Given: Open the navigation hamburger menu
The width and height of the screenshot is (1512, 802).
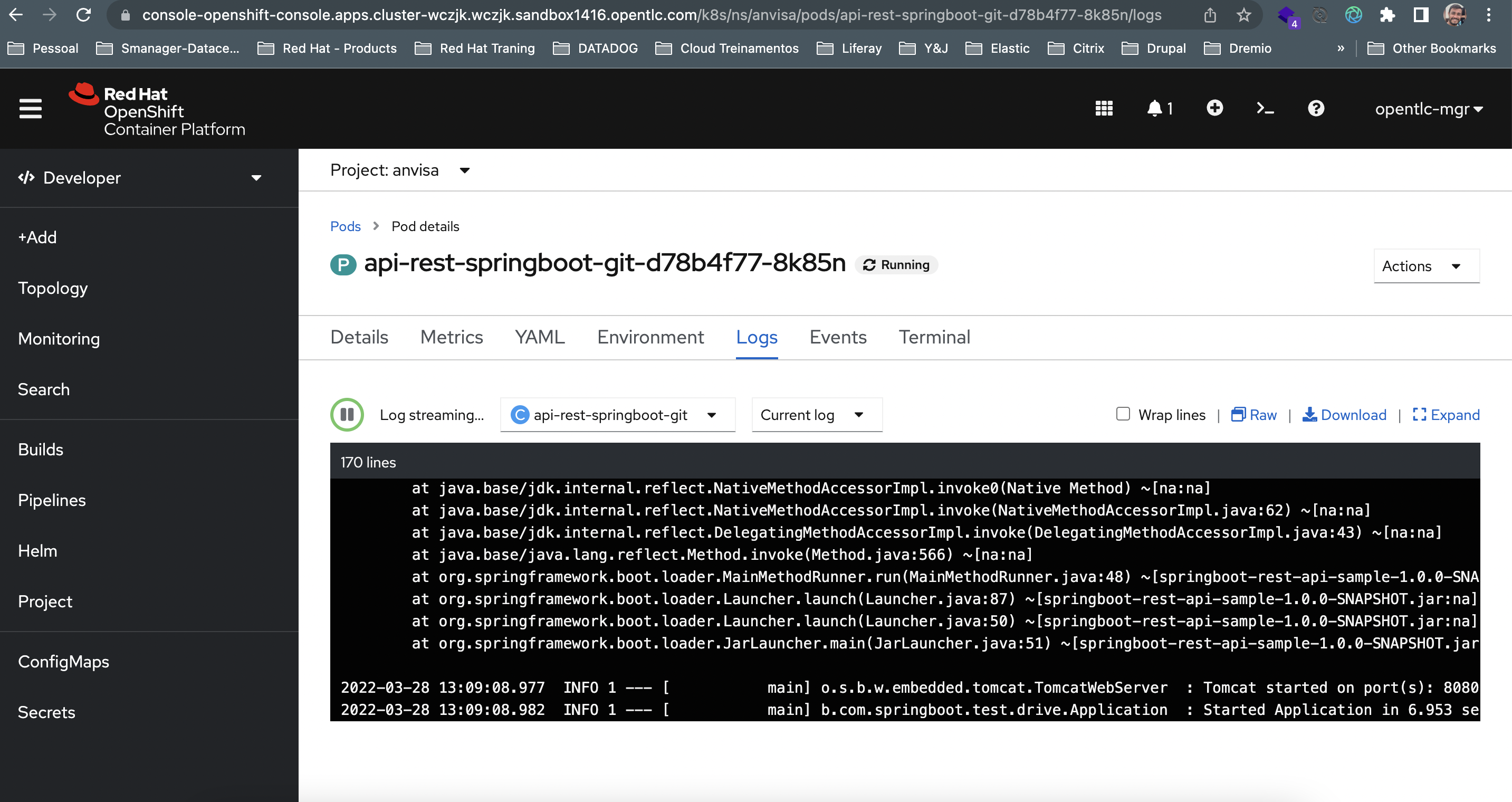Looking at the screenshot, I should point(30,109).
